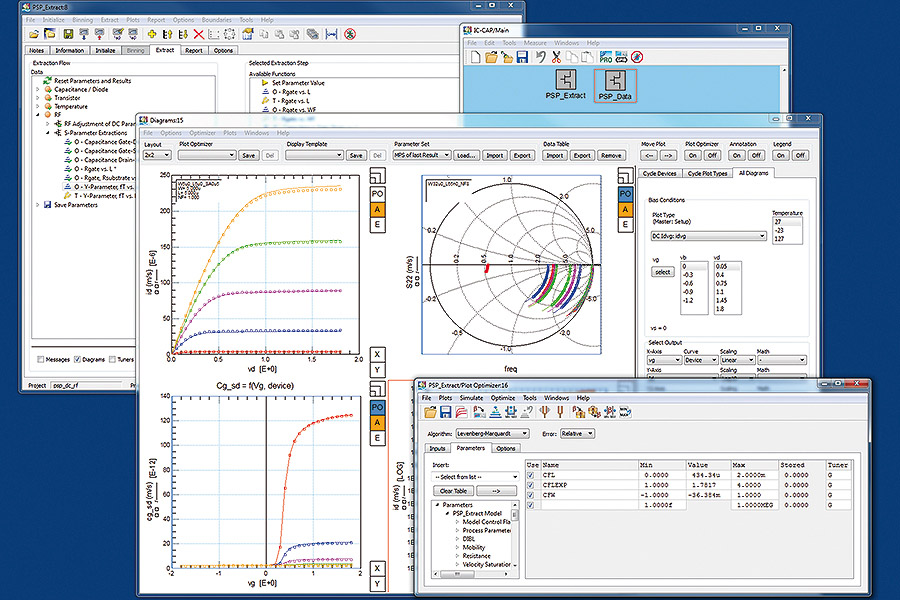Screen dimensions: 900x600
Task: Expand the Transistor node in Extraction Flow tree
Action: coord(36,98)
